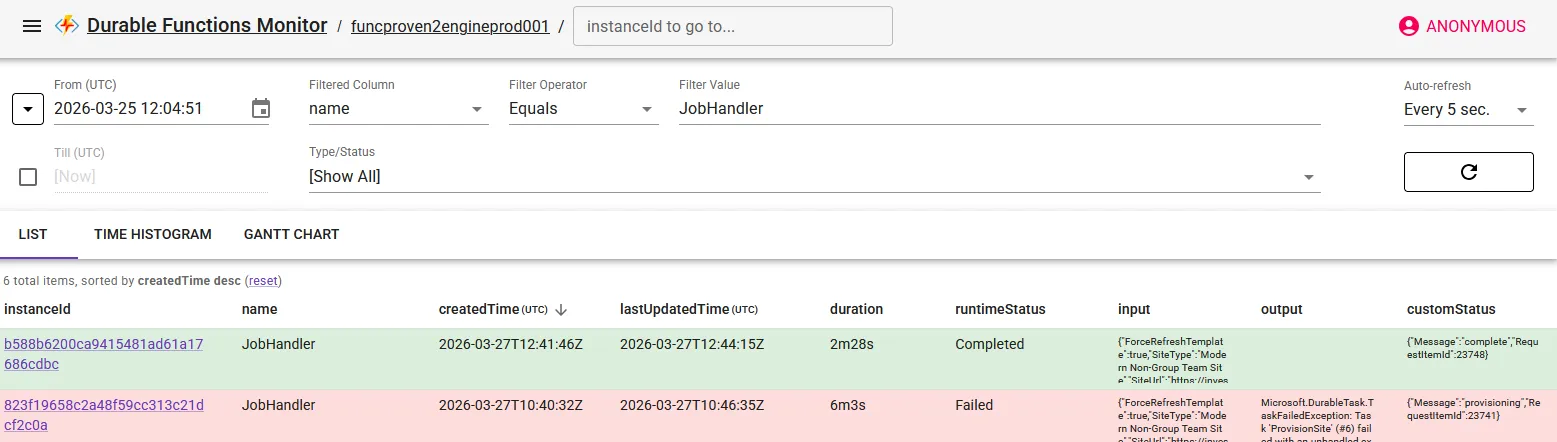Viewport: 1557px width, 442px height.
Task: Click the Durable Functions Monitor logo icon
Action: coord(68,26)
